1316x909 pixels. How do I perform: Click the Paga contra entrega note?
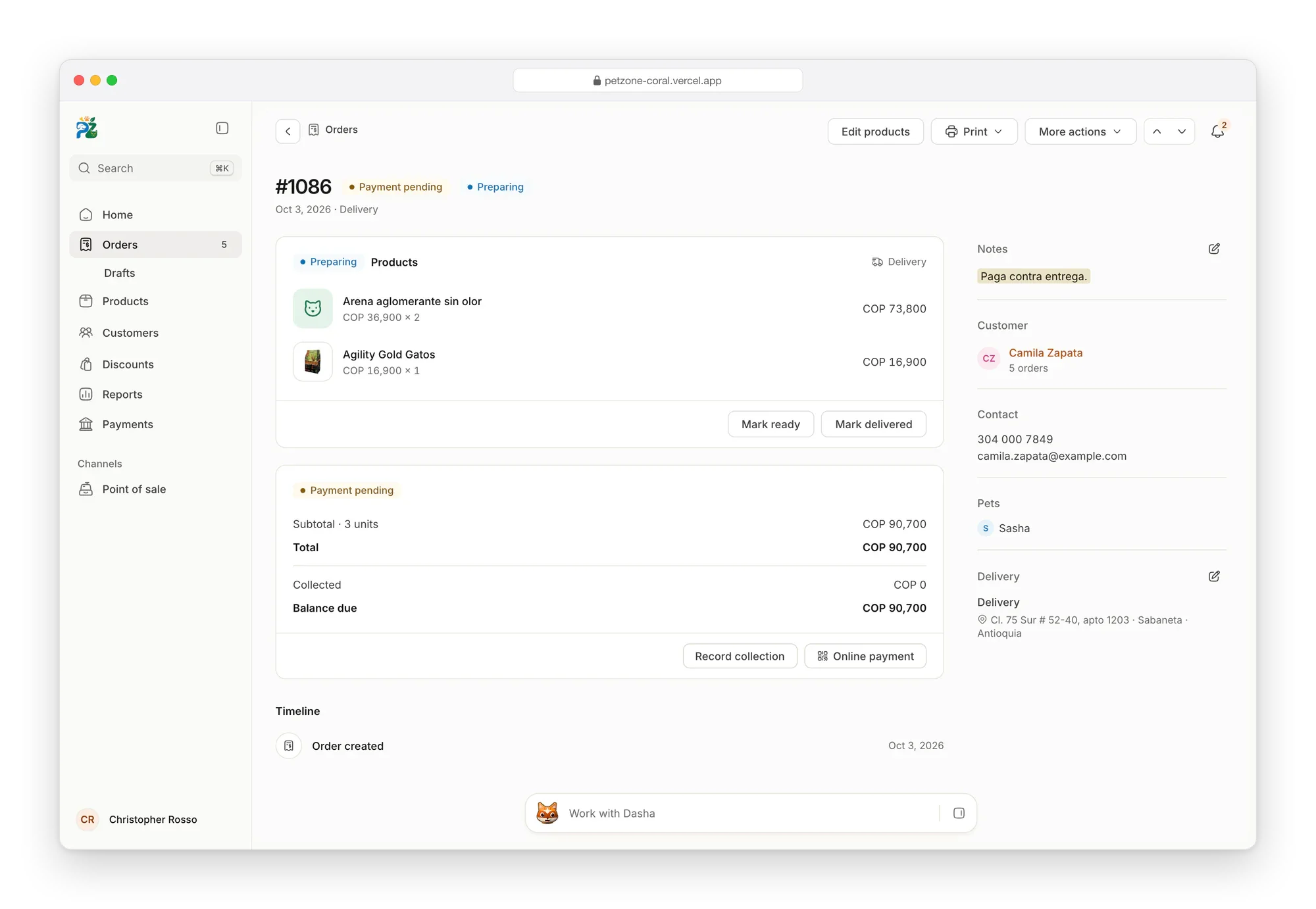coord(1033,276)
